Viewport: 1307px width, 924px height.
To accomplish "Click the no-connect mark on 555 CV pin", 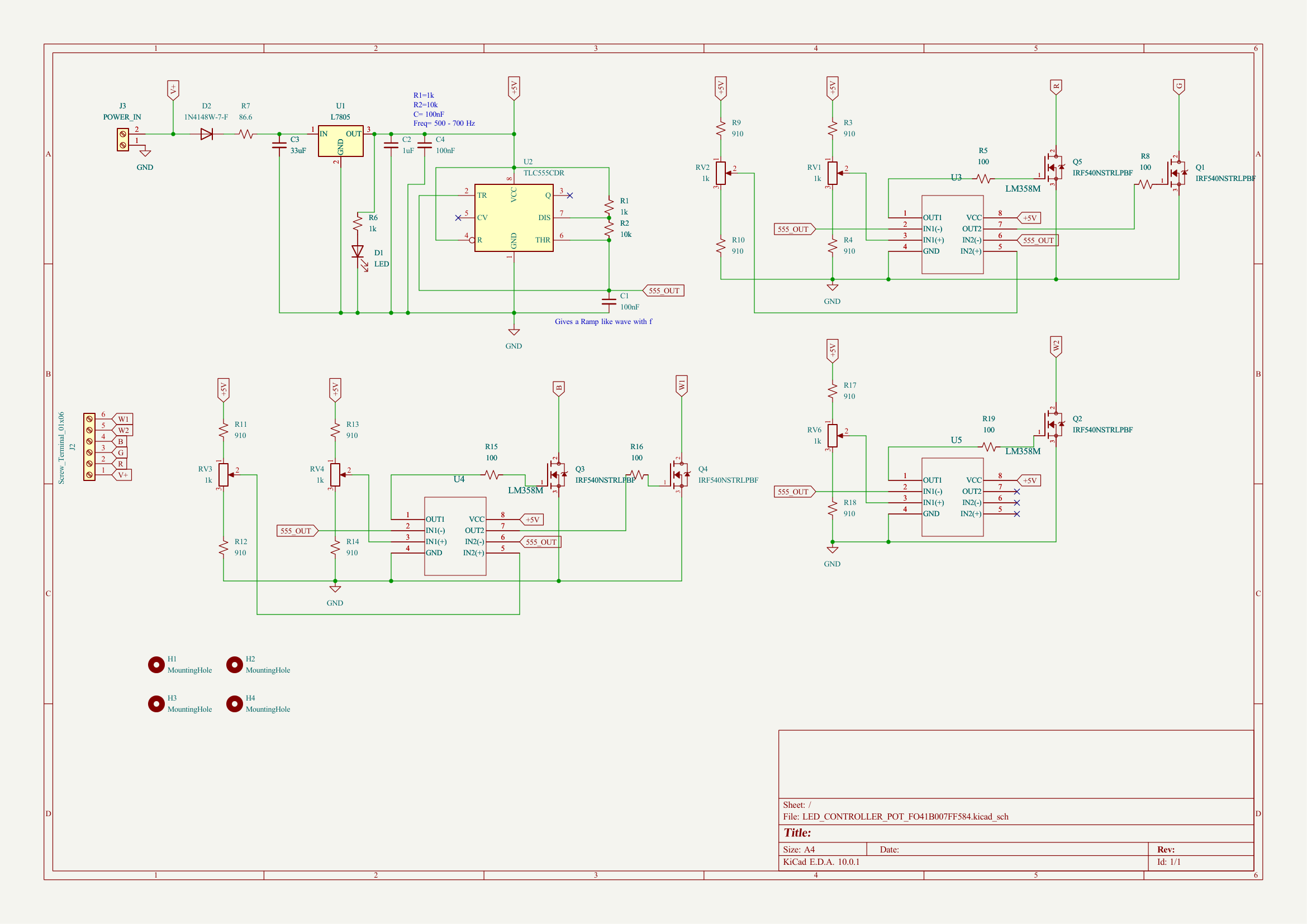I will (458, 218).
